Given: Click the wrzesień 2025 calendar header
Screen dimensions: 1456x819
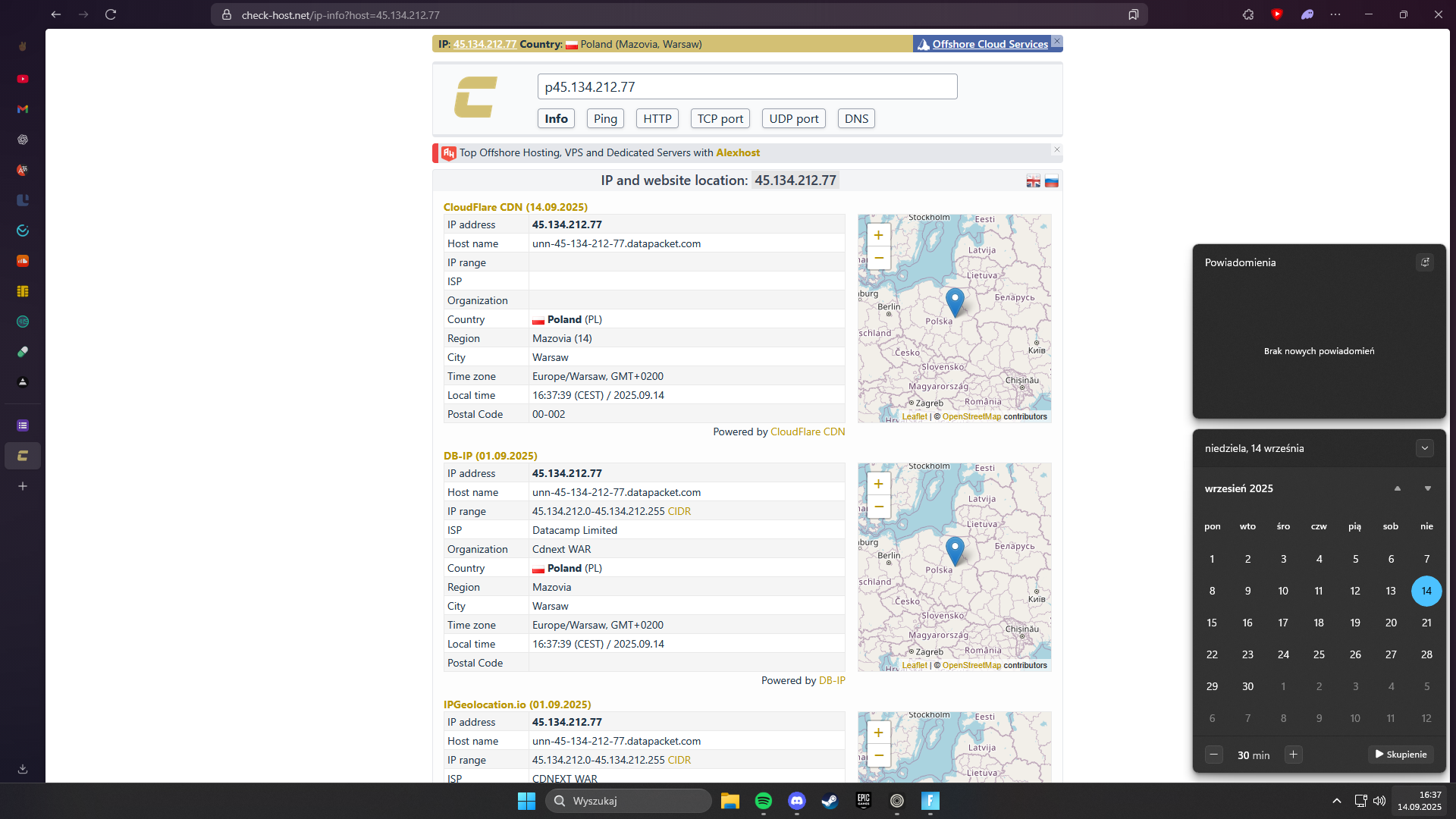Looking at the screenshot, I should pos(1239,488).
